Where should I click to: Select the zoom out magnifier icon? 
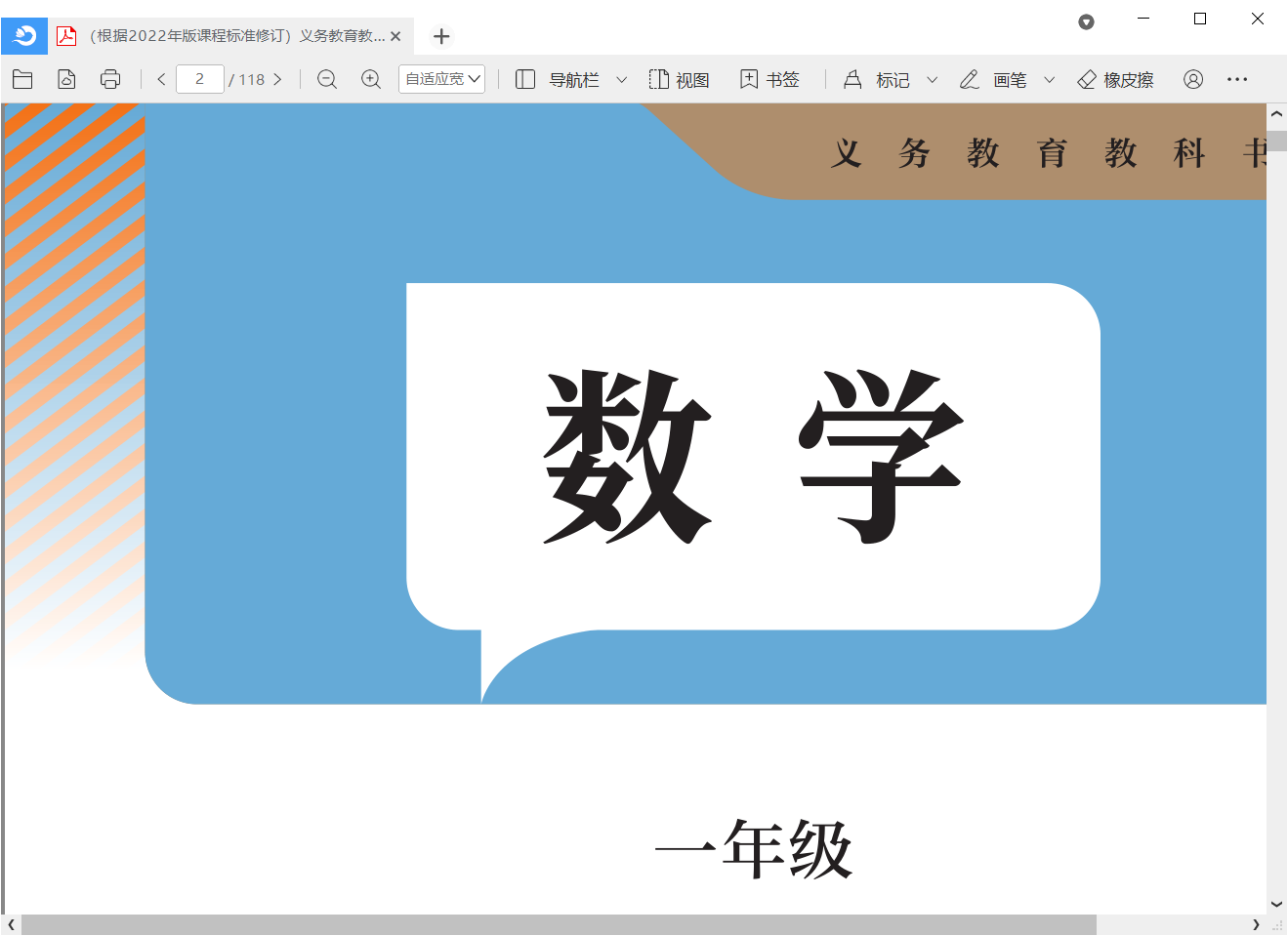coord(327,79)
